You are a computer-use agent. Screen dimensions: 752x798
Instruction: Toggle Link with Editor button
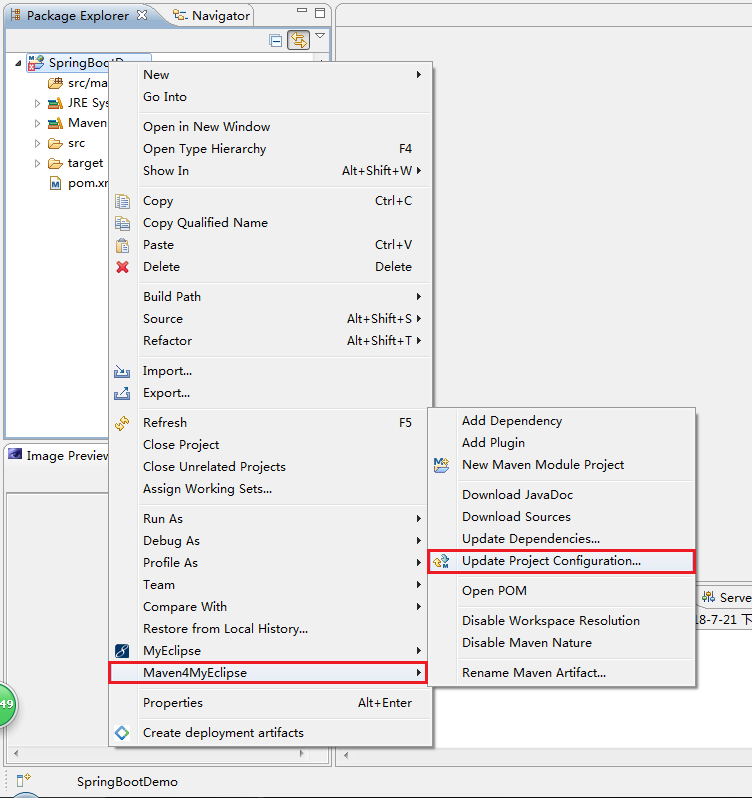pyautogui.click(x=298, y=40)
